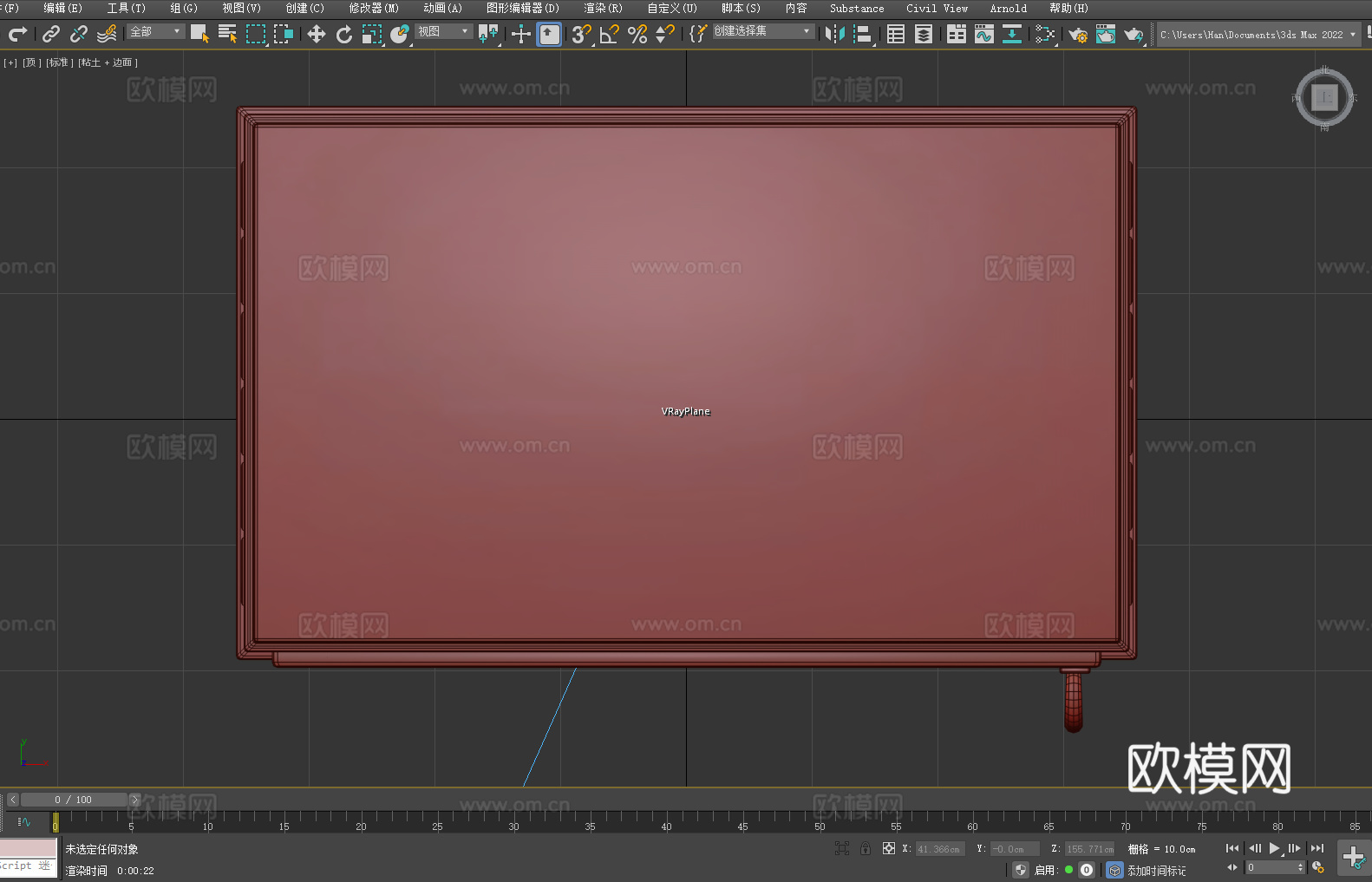Open the 修改器(M) menu
This screenshot has width=1372, height=882.
tap(374, 8)
